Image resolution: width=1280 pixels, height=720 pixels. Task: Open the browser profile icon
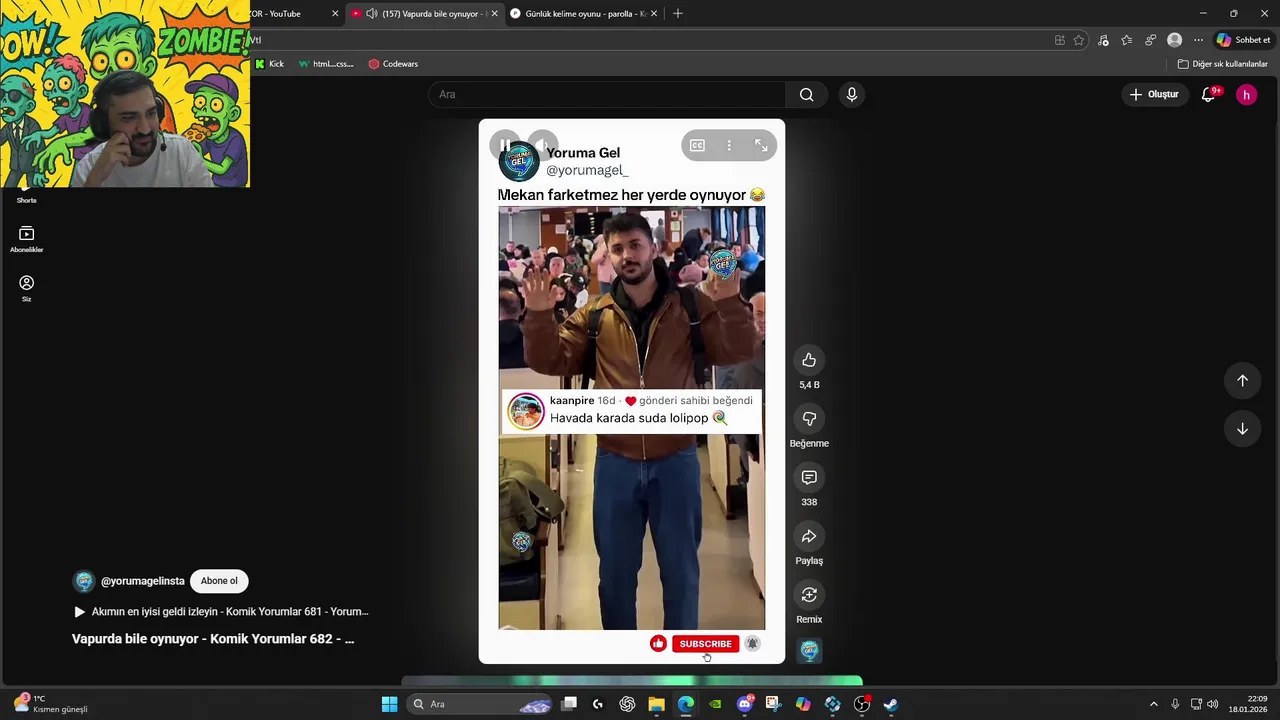[1175, 40]
